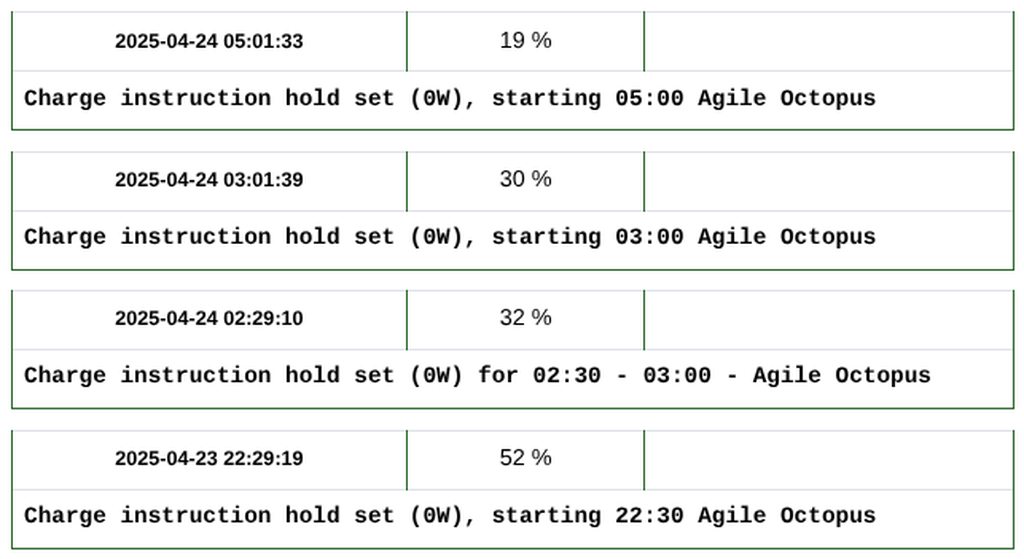Click the empty cell beside 30 %

click(x=828, y=180)
